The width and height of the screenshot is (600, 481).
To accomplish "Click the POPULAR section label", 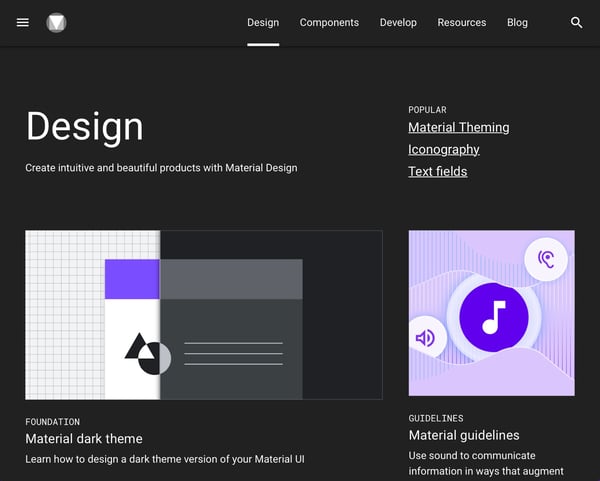I will tap(427, 110).
